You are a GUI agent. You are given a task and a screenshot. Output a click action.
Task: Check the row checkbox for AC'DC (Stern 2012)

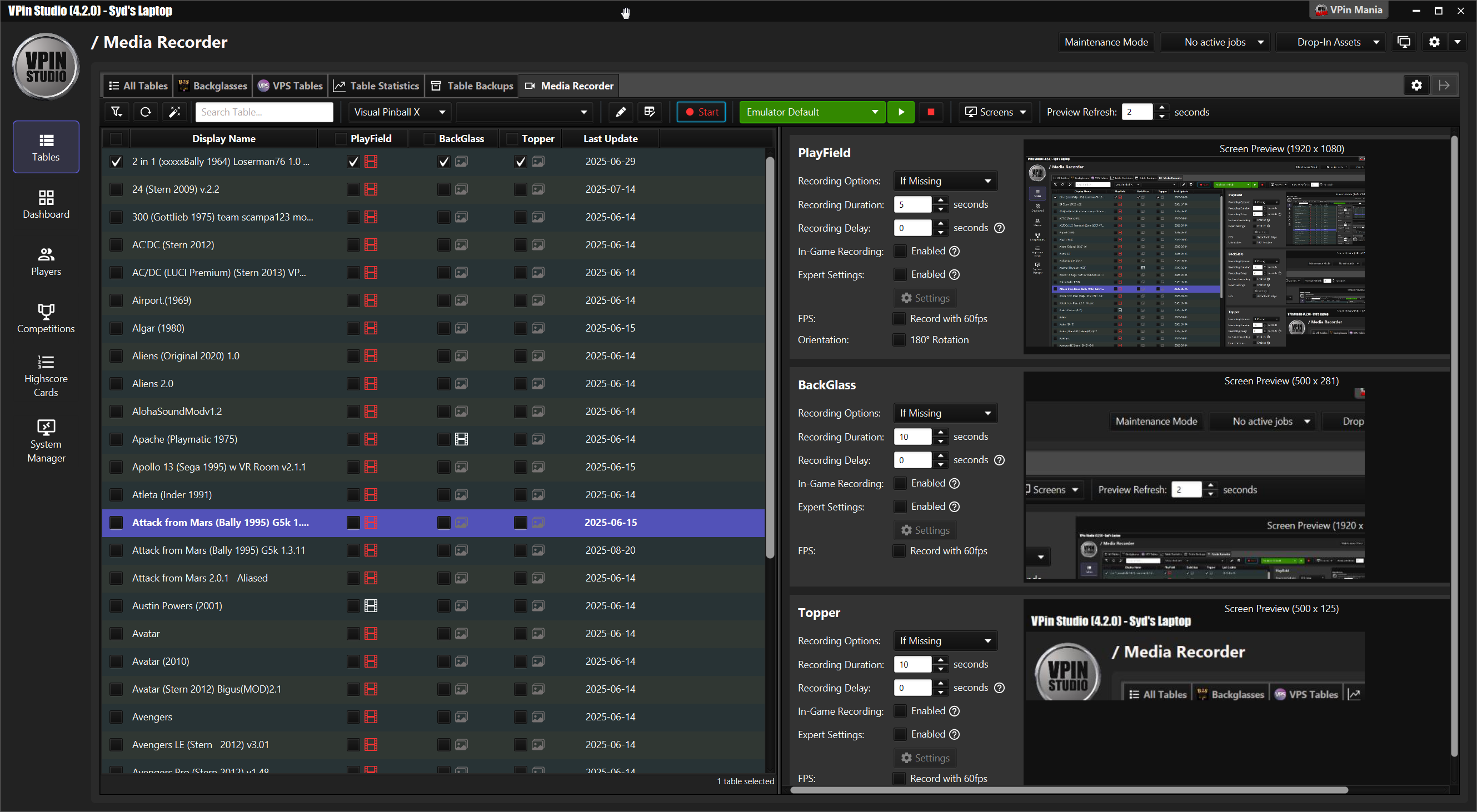point(116,245)
